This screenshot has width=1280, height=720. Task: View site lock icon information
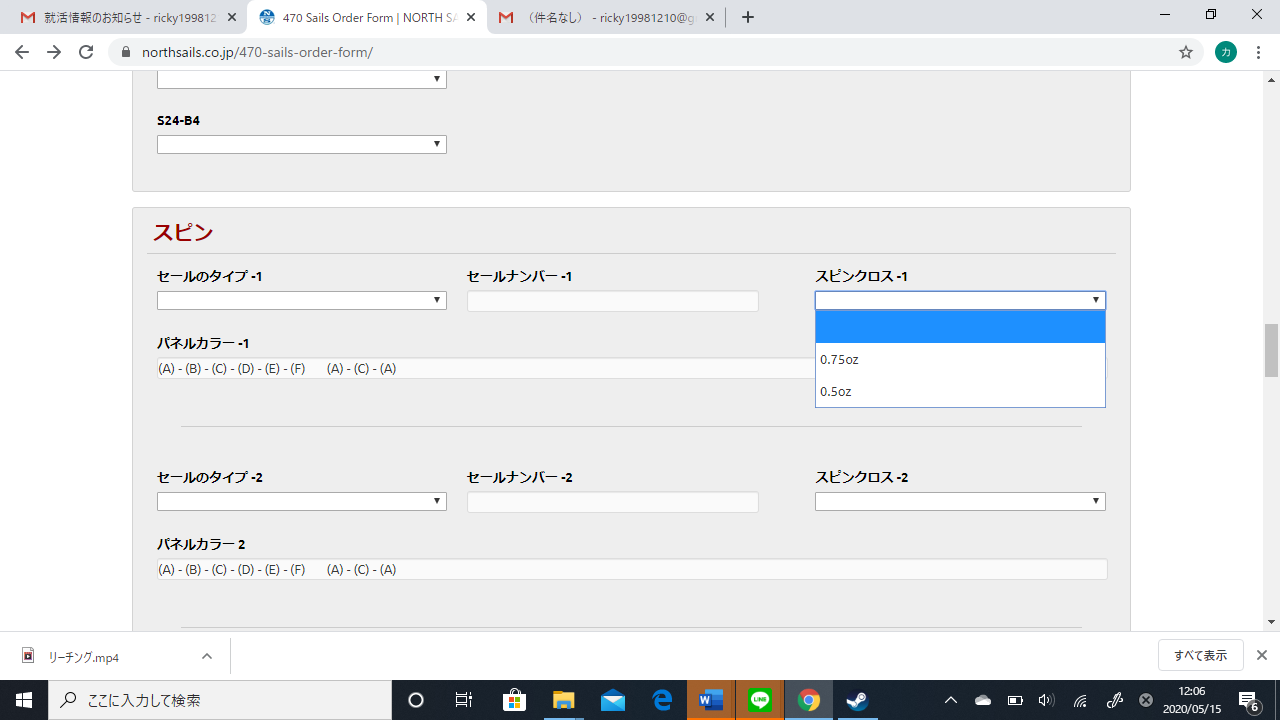tap(126, 52)
